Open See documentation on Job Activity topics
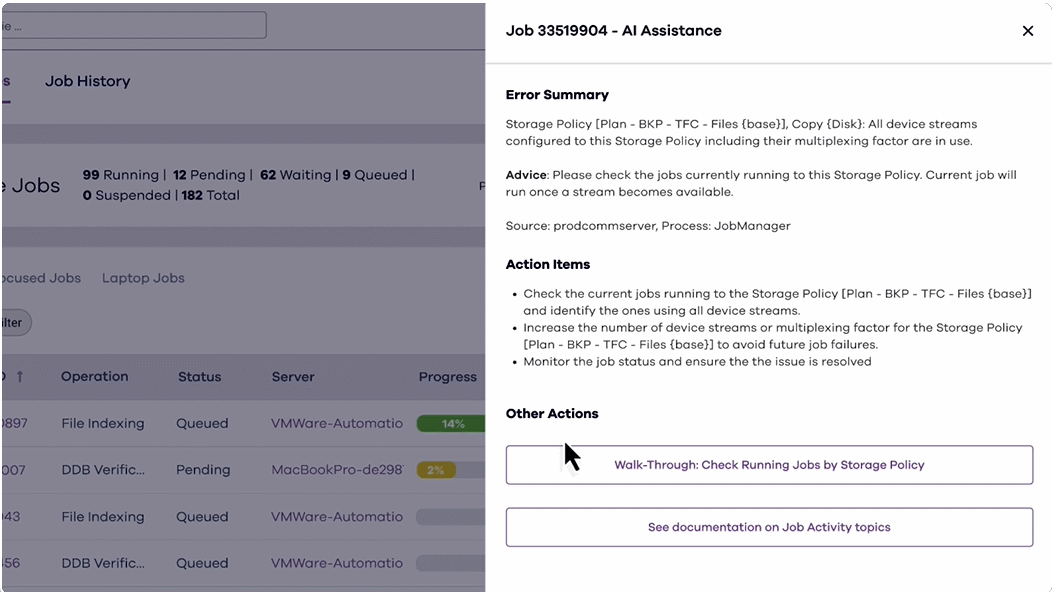 [x=769, y=527]
